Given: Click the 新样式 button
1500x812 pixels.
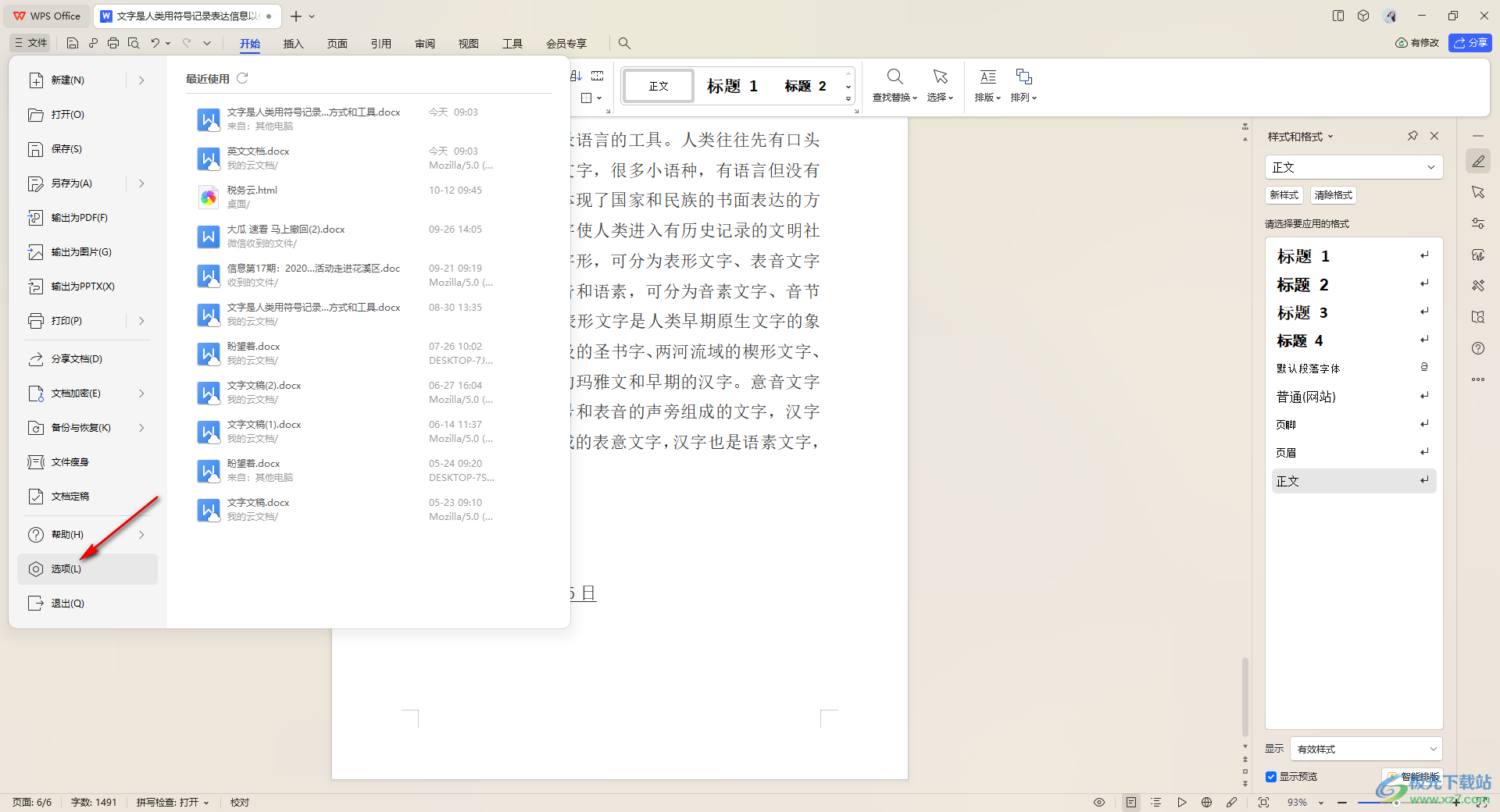Looking at the screenshot, I should 1284,195.
